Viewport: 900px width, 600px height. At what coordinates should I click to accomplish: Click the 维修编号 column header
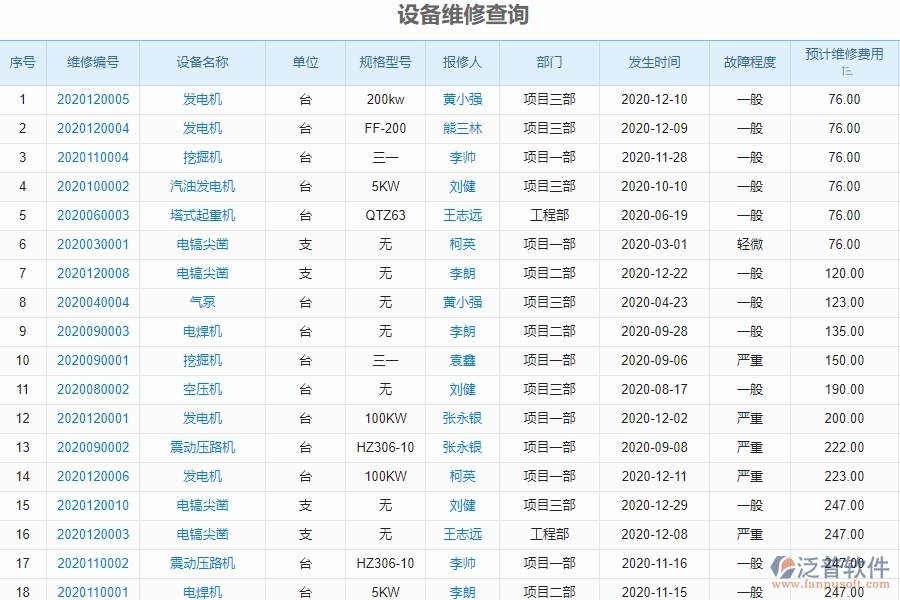92,62
